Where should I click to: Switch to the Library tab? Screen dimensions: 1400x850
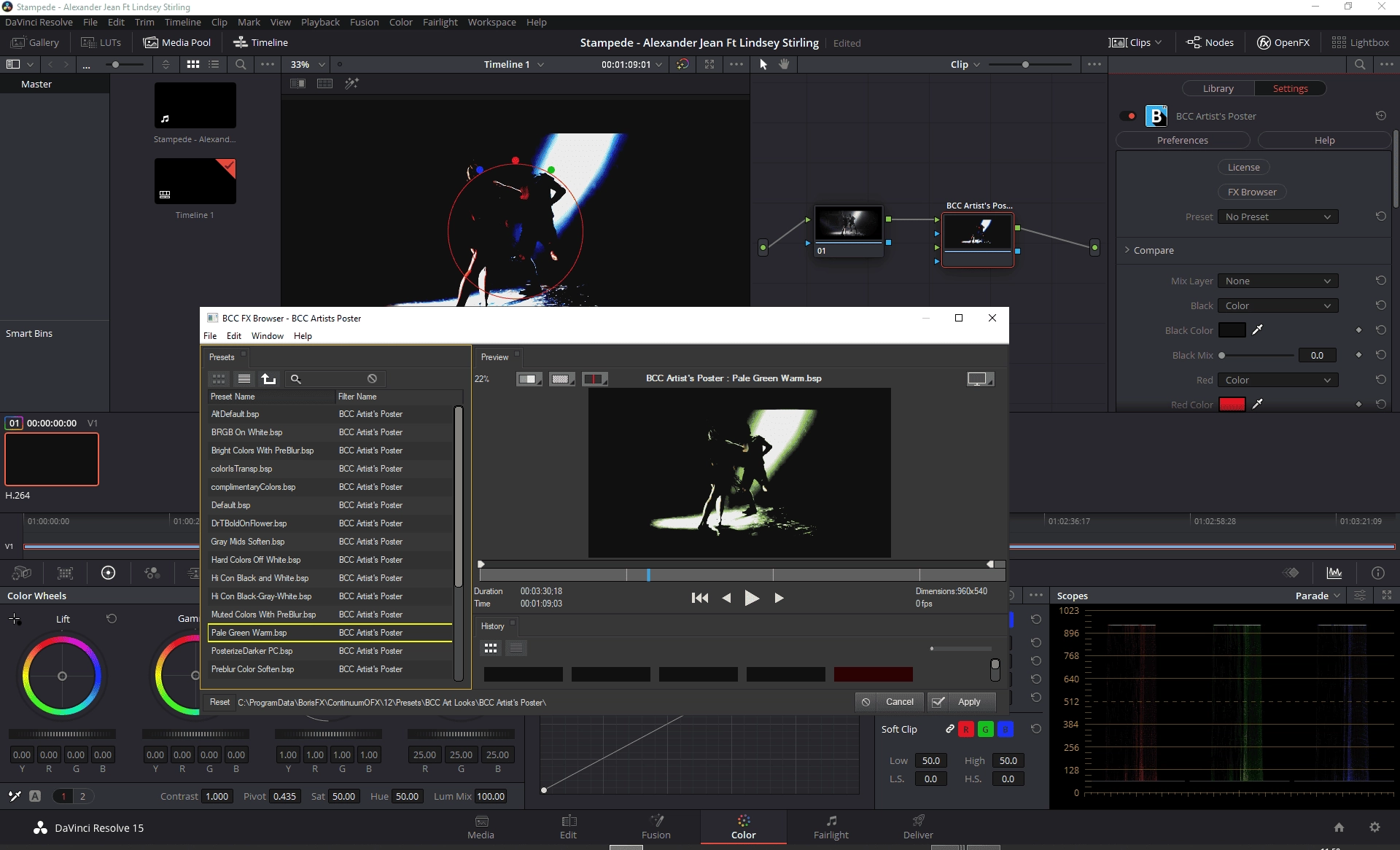coord(1218,88)
